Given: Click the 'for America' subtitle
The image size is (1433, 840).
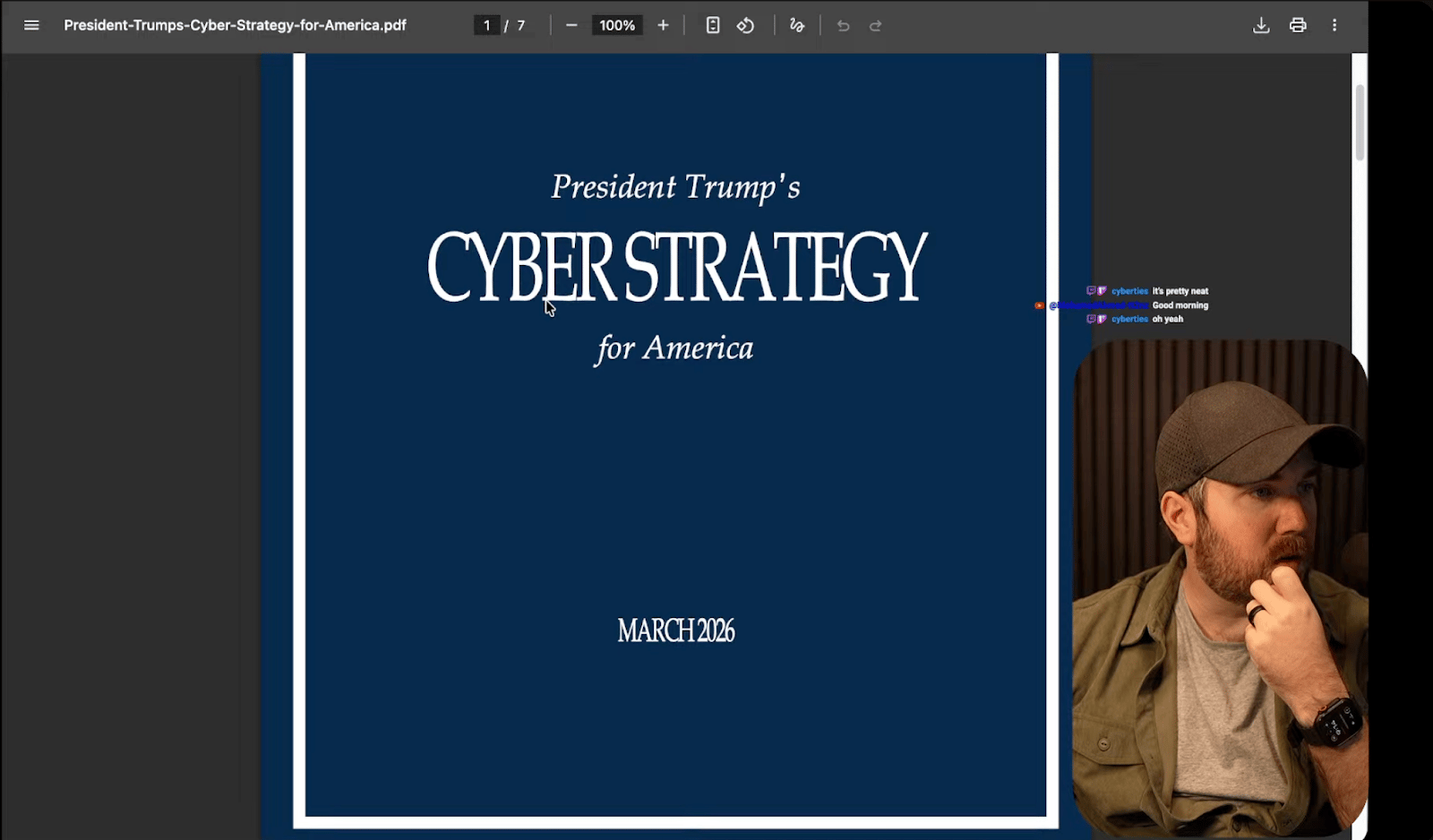Looking at the screenshot, I should click(674, 348).
